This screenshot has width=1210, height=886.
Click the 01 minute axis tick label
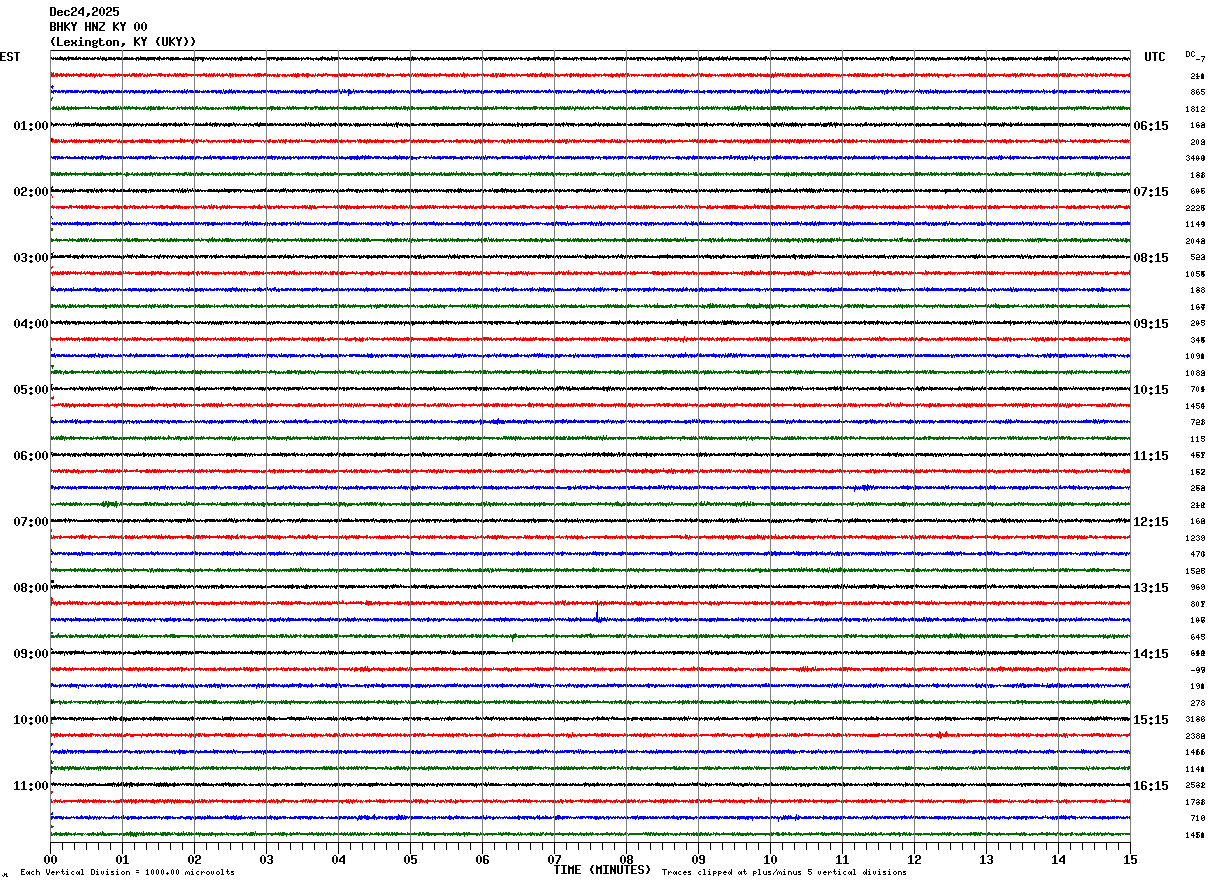[122, 859]
